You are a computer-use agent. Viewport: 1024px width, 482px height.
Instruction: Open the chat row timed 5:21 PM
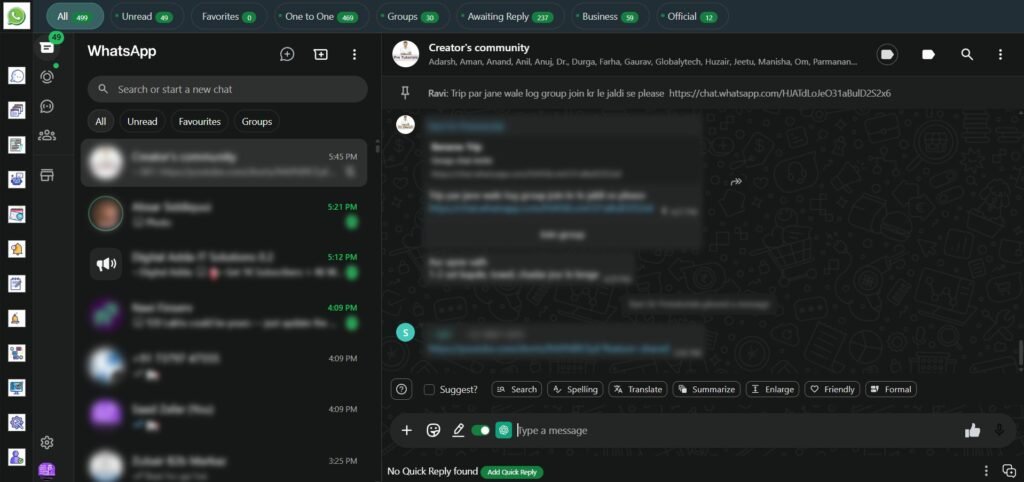coord(224,214)
